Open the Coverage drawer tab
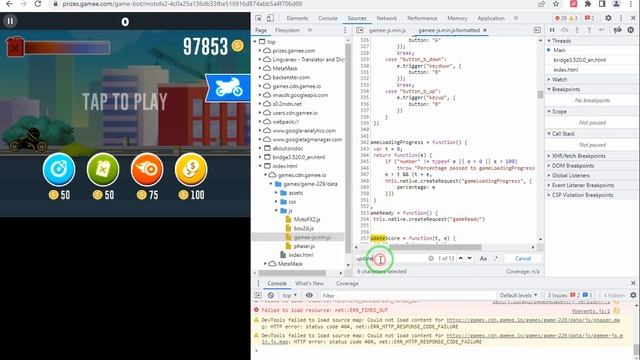Viewport: 640px width, 360px height. (347, 283)
